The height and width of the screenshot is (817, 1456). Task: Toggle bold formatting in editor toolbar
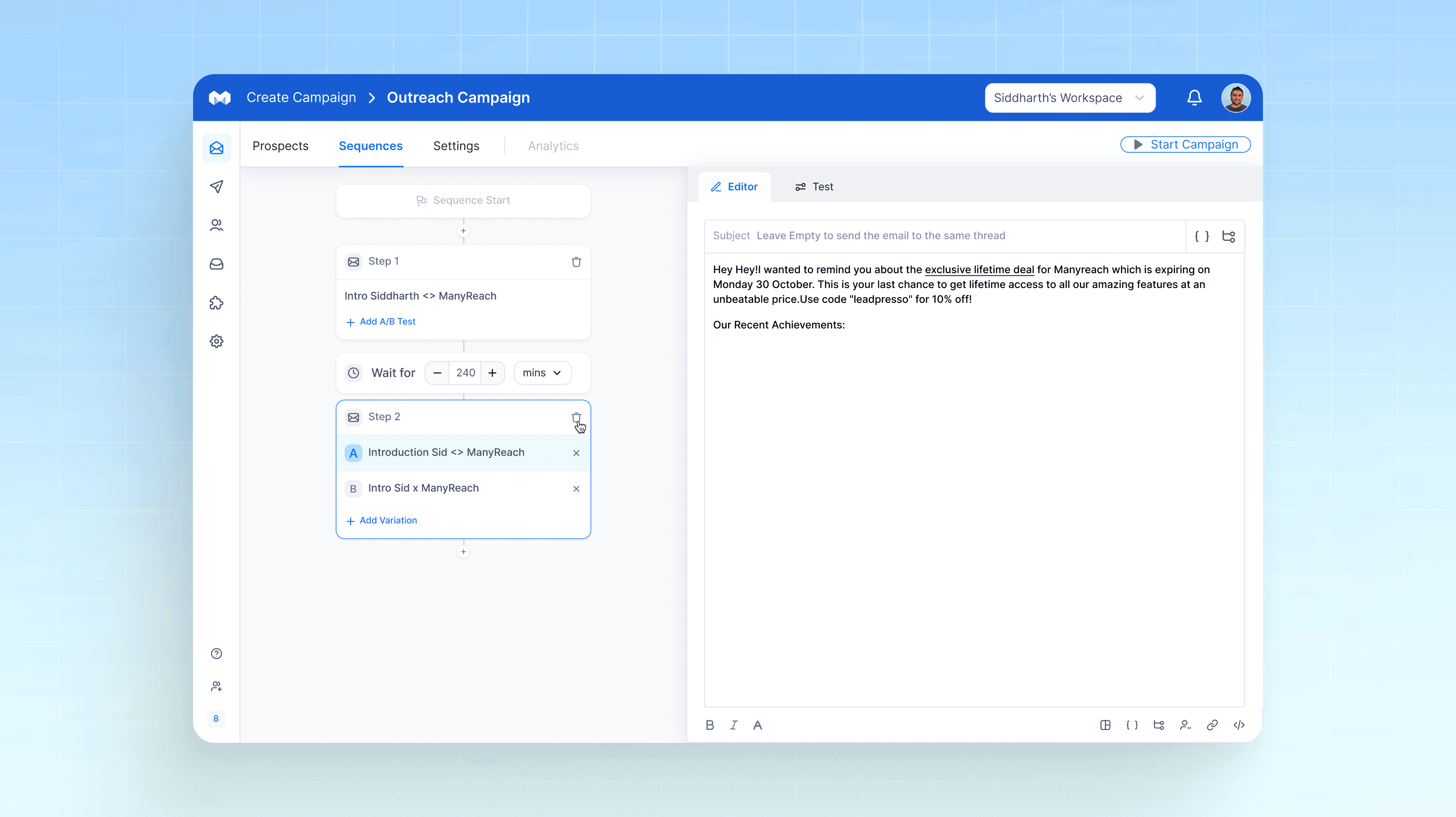point(710,725)
